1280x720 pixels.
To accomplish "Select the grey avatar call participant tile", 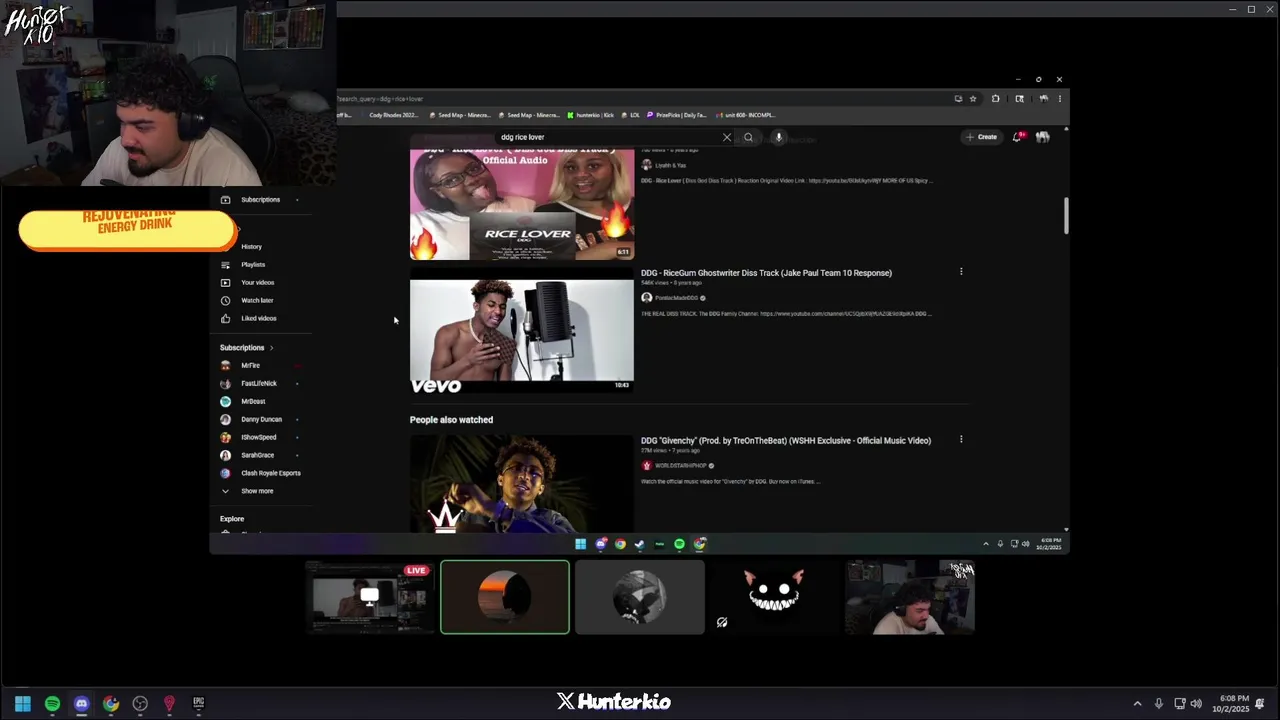I will (x=640, y=598).
